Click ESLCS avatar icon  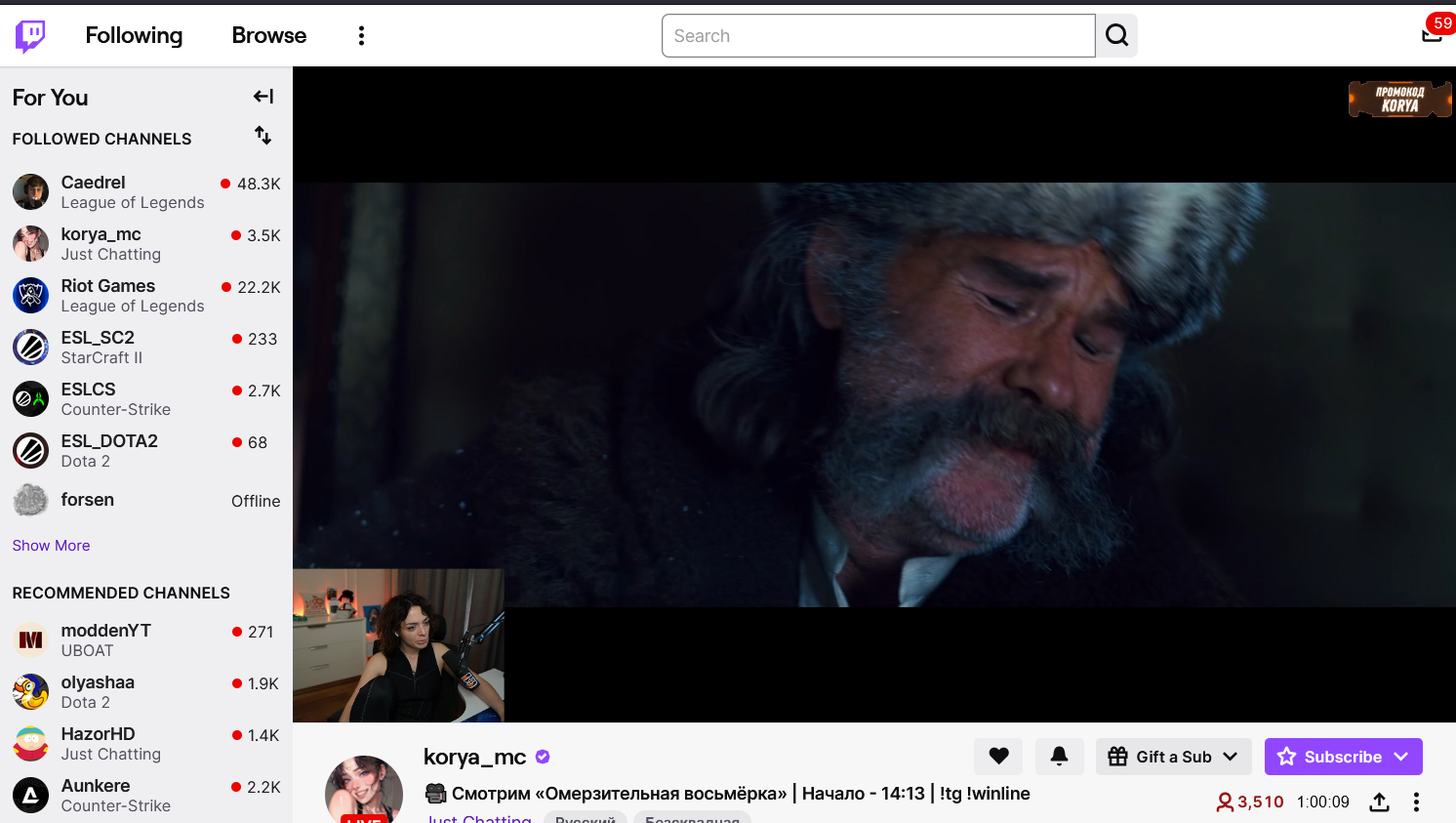point(30,399)
